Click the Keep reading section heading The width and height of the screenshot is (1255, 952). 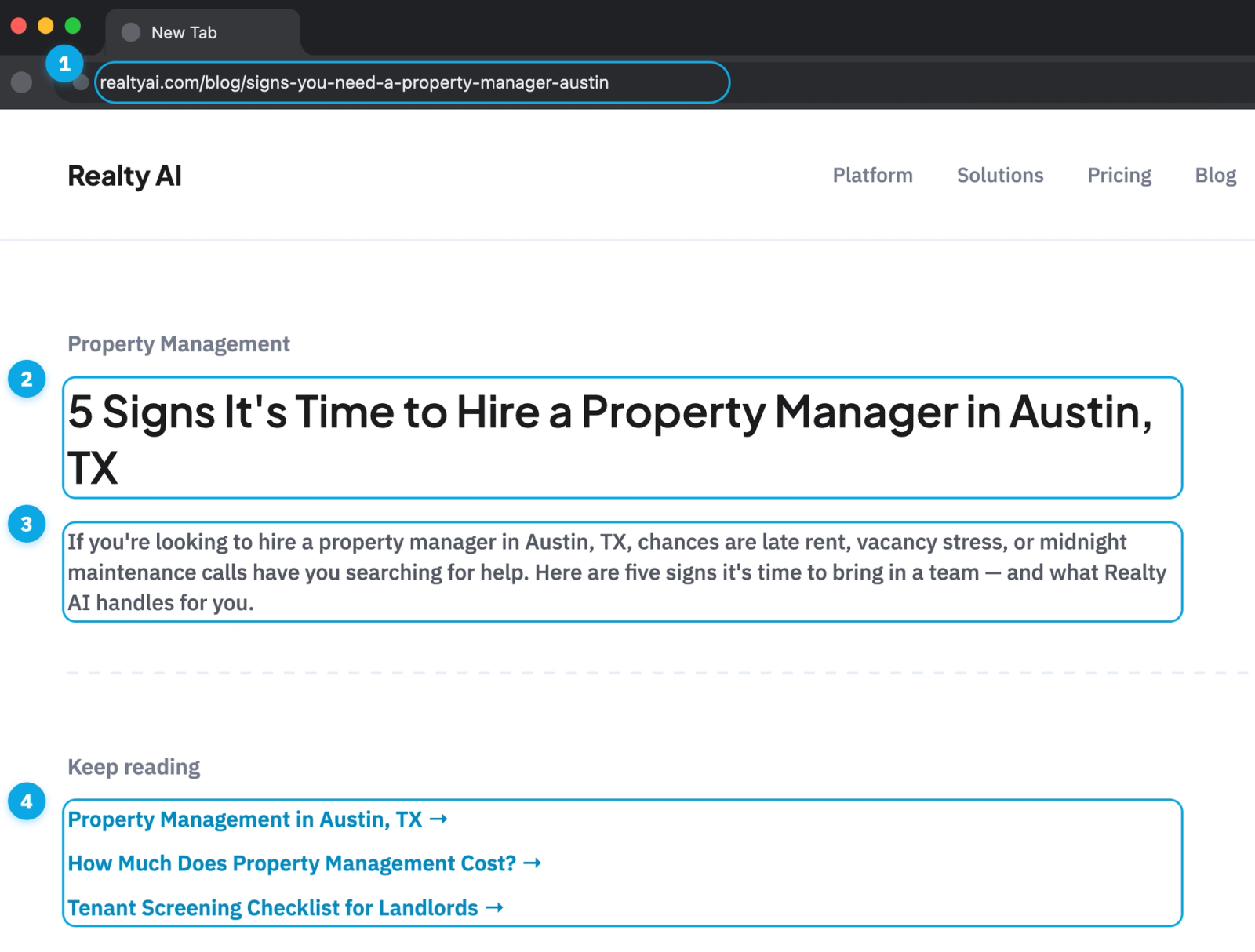tap(133, 766)
